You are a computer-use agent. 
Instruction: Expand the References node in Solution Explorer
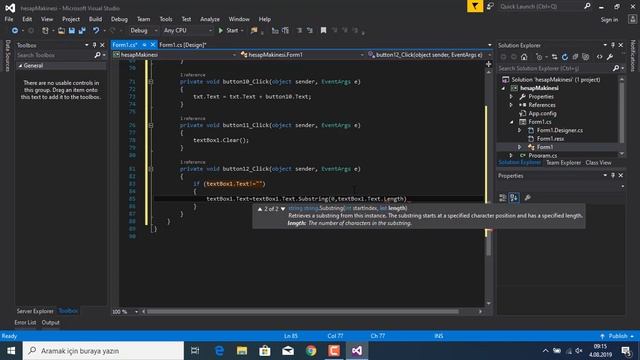[x=511, y=105]
